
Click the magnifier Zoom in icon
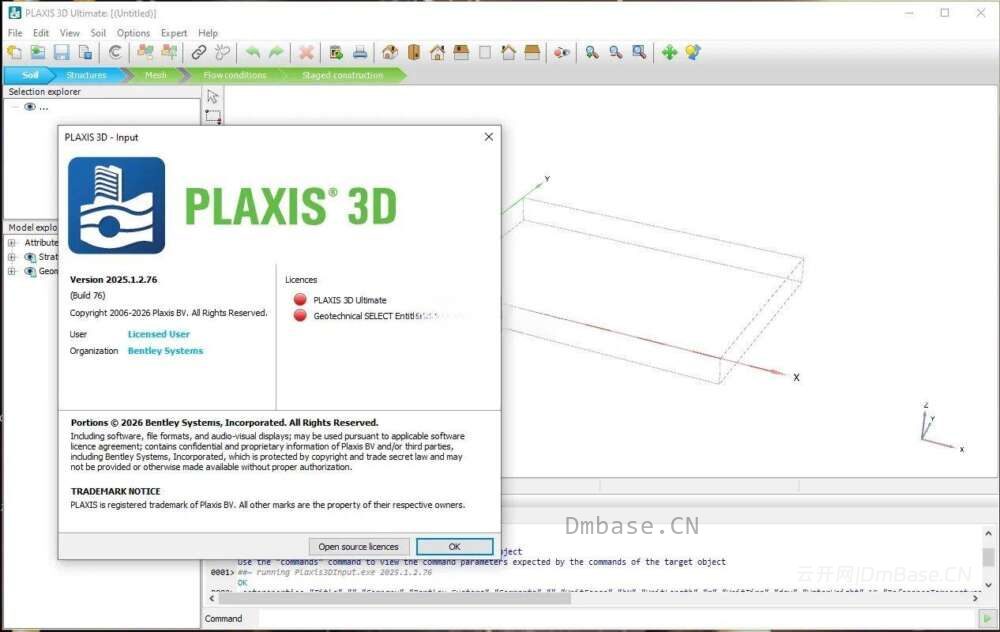pos(592,52)
